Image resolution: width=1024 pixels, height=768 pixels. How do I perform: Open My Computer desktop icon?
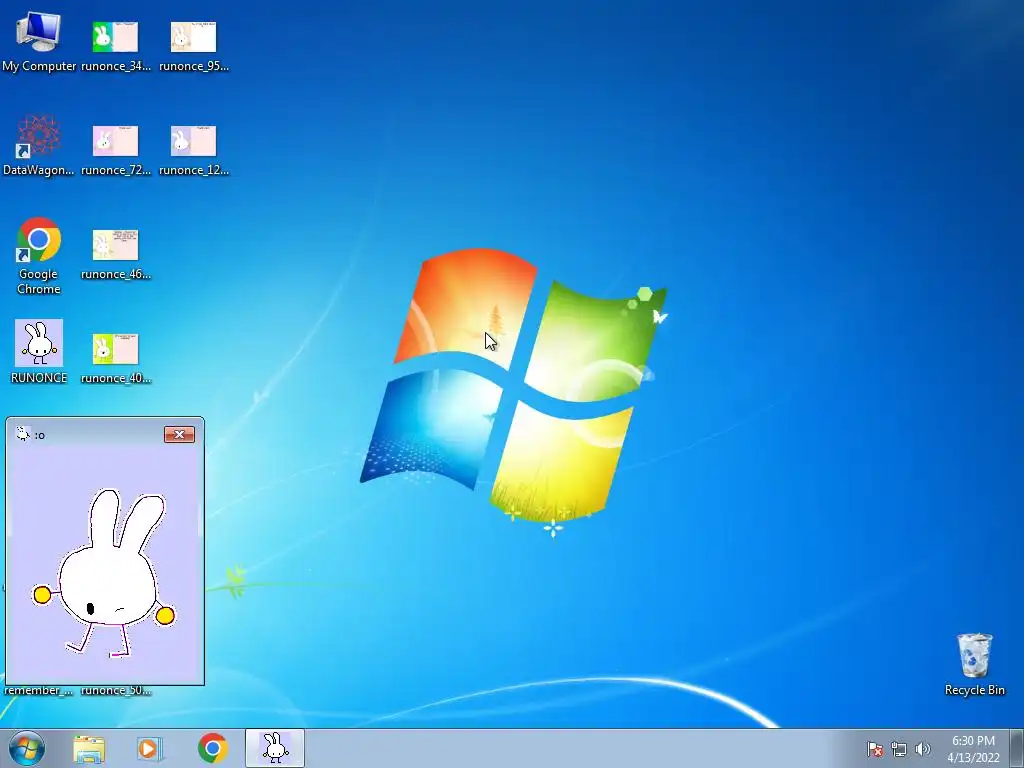(x=39, y=42)
